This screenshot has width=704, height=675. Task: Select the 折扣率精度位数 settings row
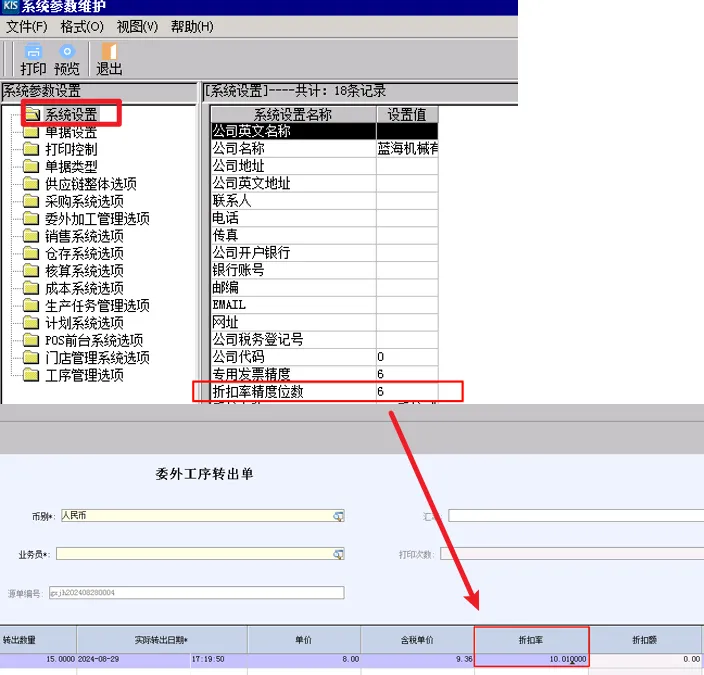[293, 391]
